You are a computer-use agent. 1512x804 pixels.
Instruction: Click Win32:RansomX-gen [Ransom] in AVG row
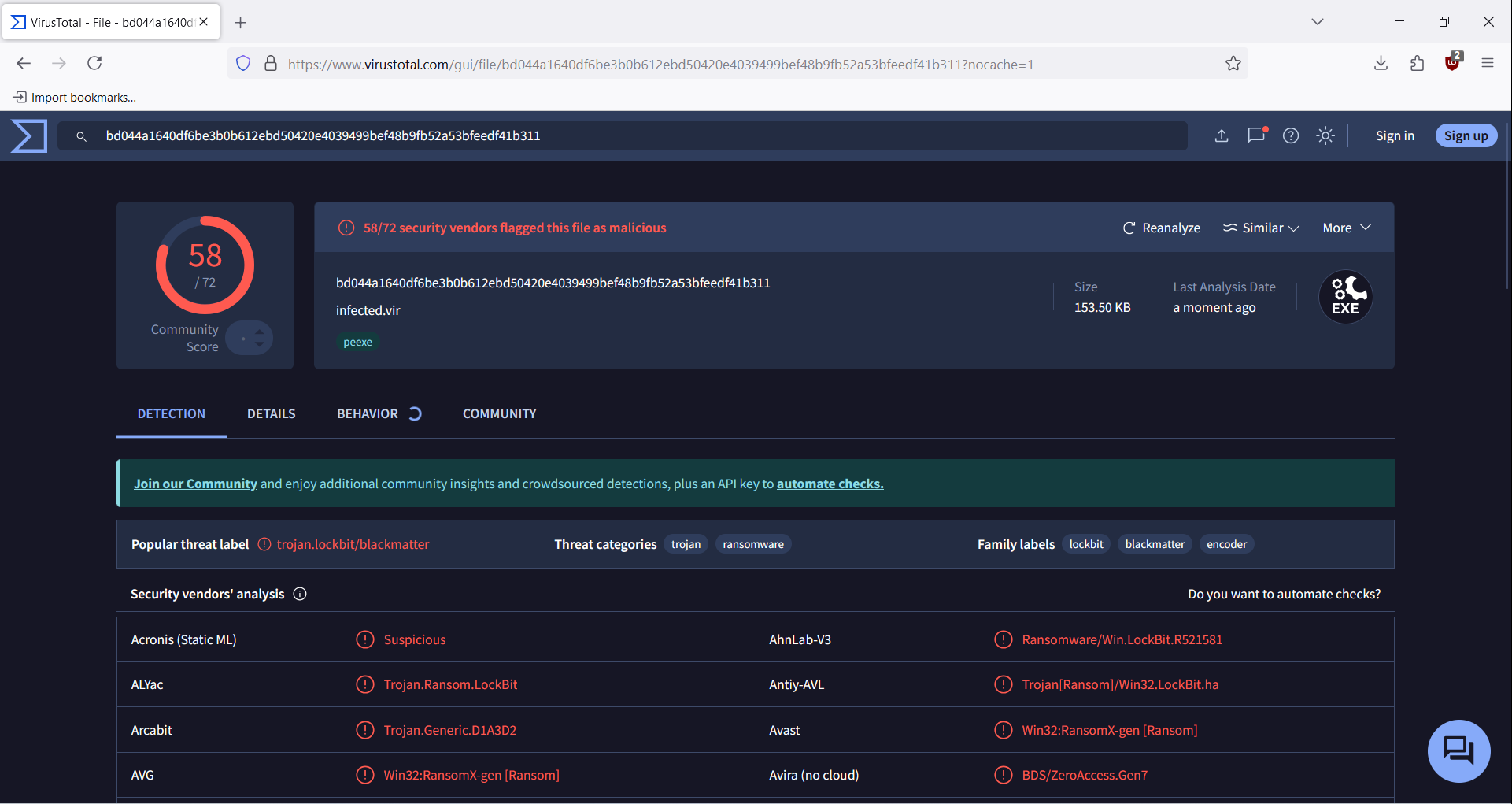point(471,775)
